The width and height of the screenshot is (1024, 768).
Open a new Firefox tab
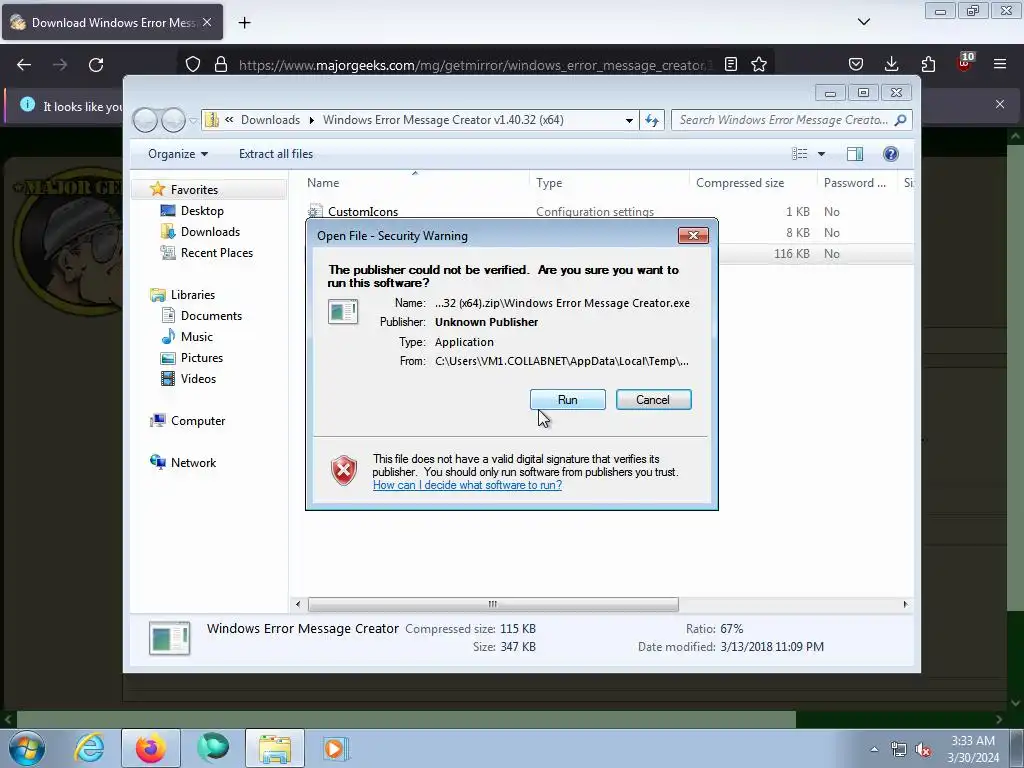(x=244, y=23)
